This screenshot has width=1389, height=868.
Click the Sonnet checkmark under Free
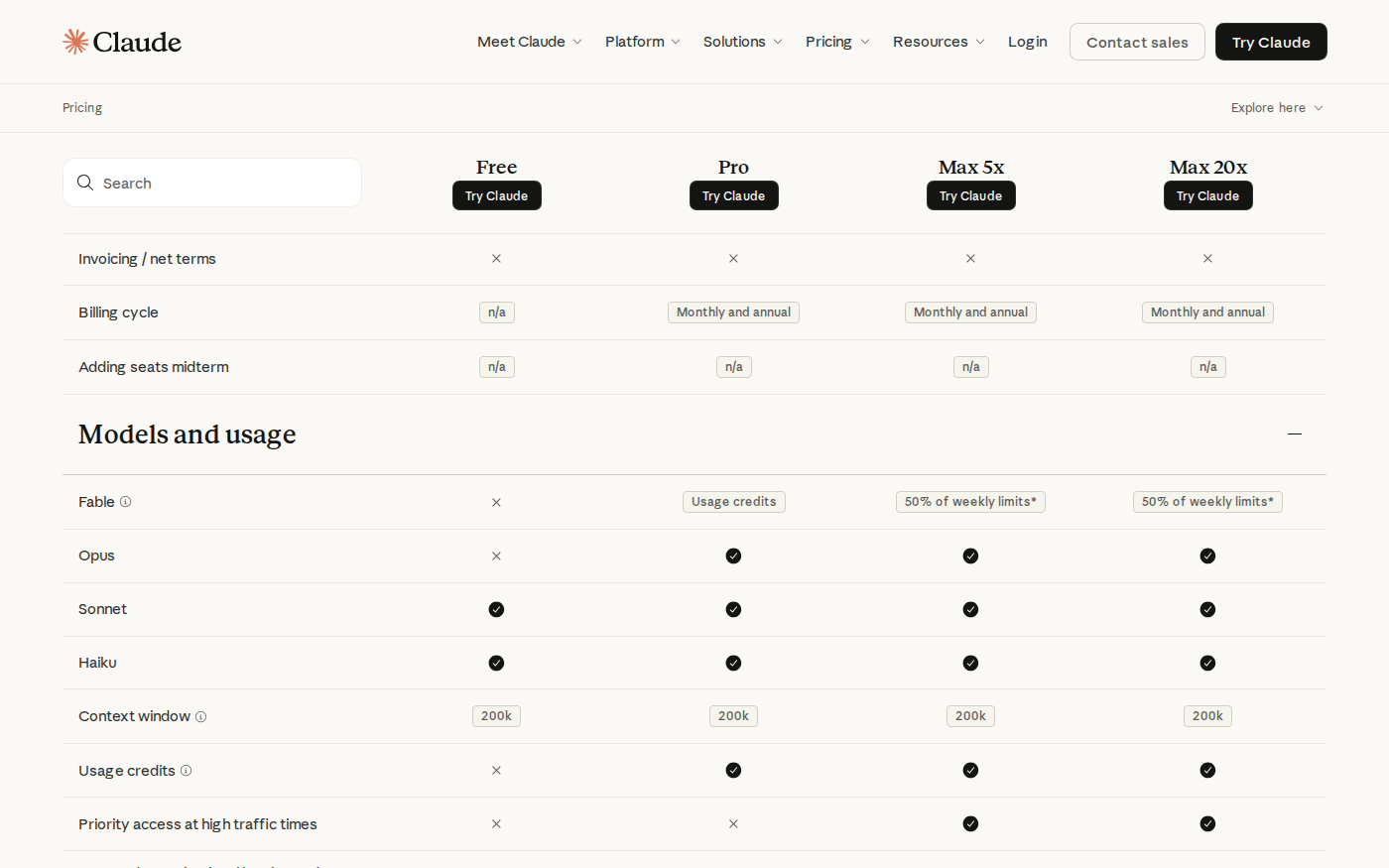(496, 609)
